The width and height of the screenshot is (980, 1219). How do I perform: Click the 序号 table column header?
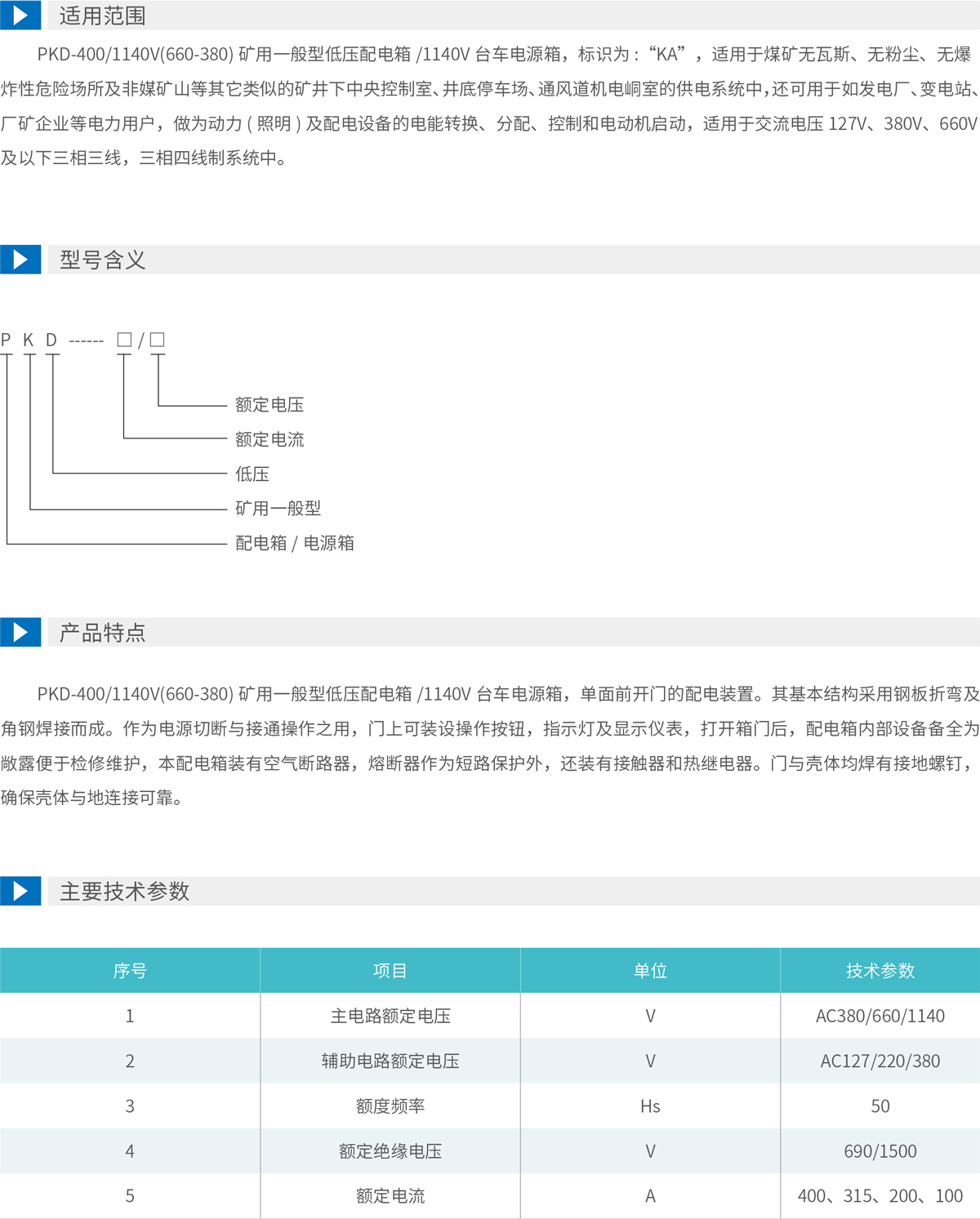130,971
